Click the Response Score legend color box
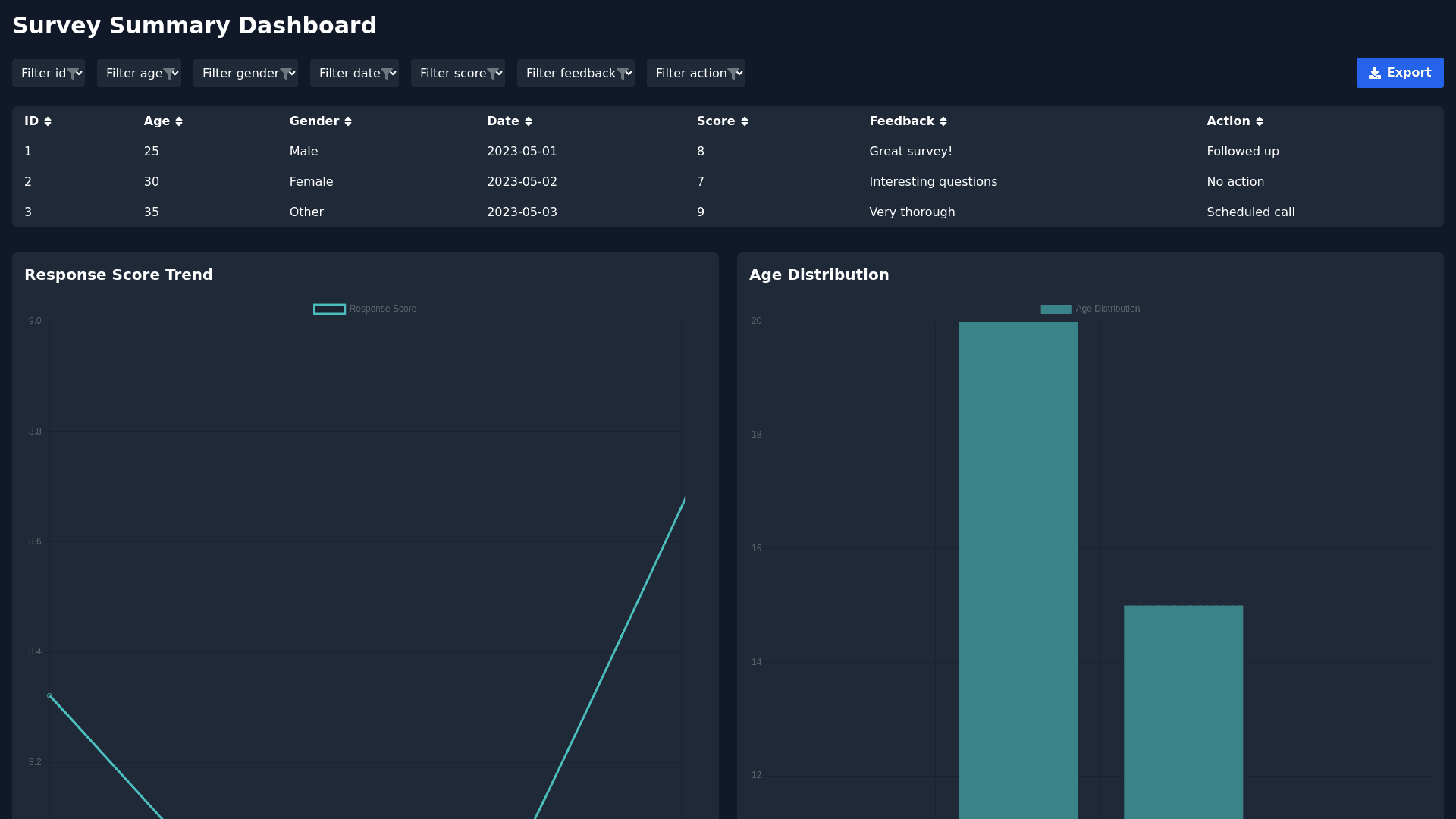1456x819 pixels. click(x=329, y=309)
